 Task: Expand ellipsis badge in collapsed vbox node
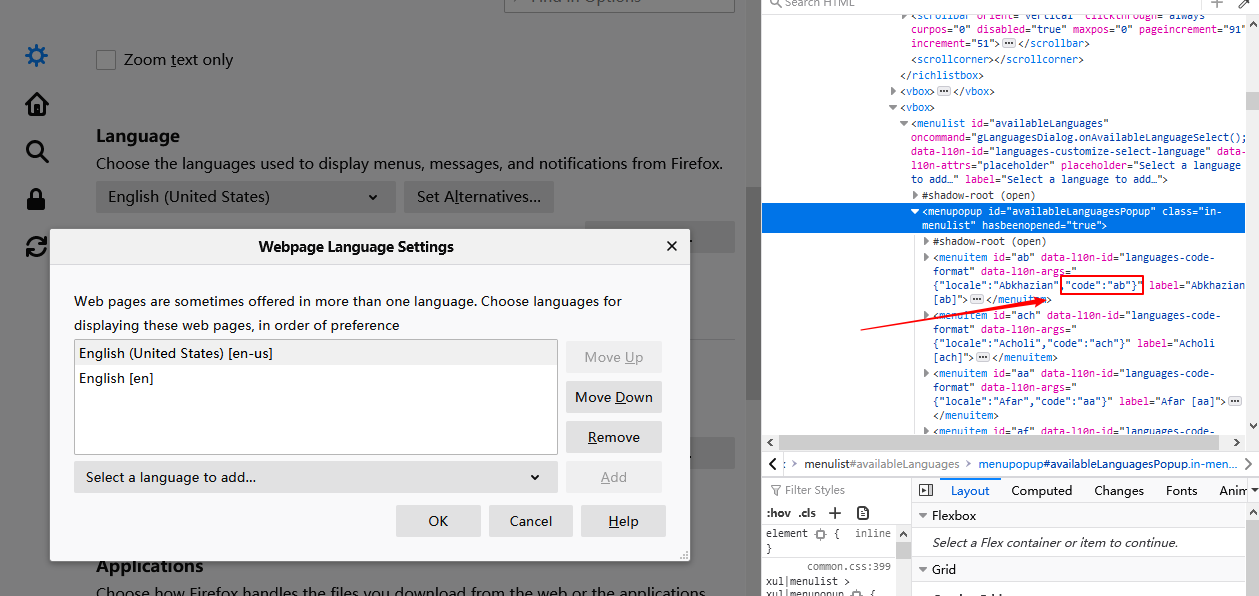(943, 91)
